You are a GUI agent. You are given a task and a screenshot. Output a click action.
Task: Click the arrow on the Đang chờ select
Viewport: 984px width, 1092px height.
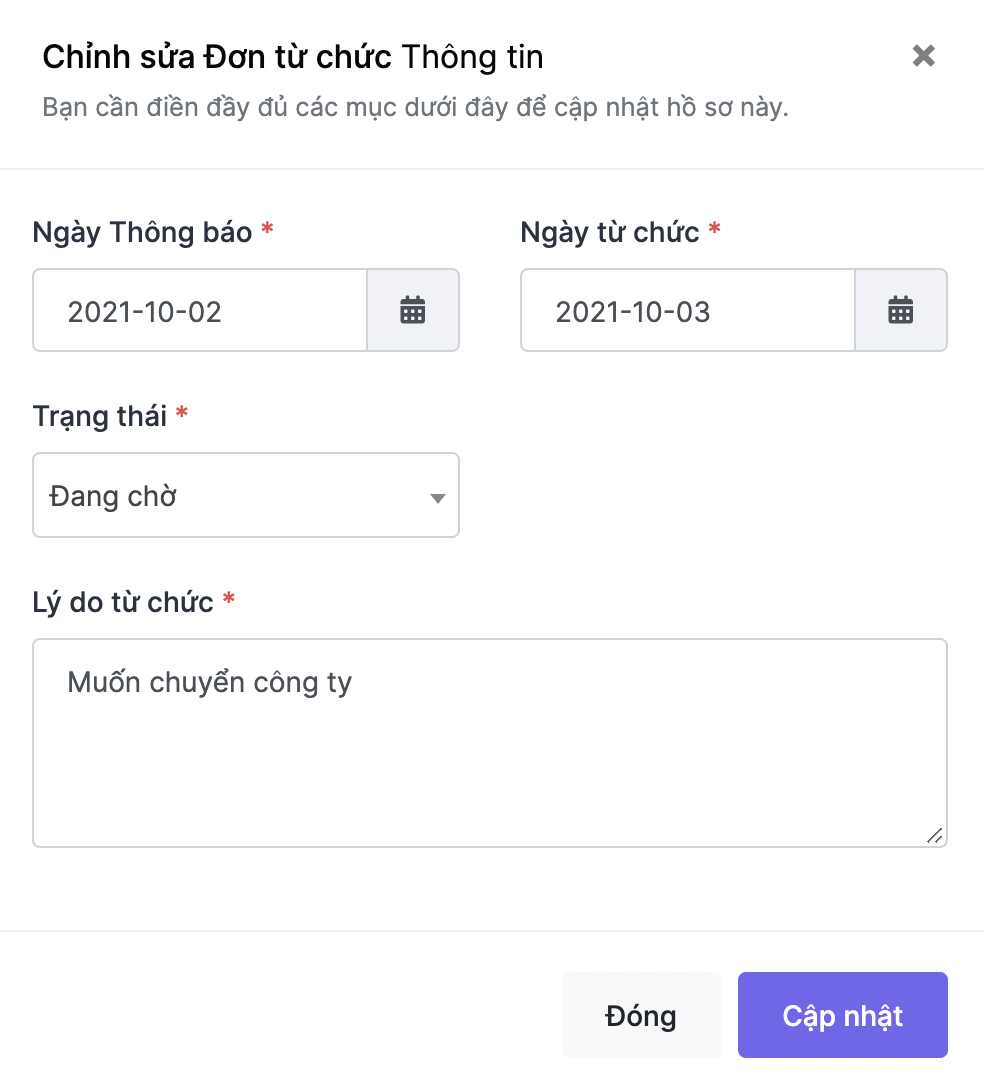(437, 498)
